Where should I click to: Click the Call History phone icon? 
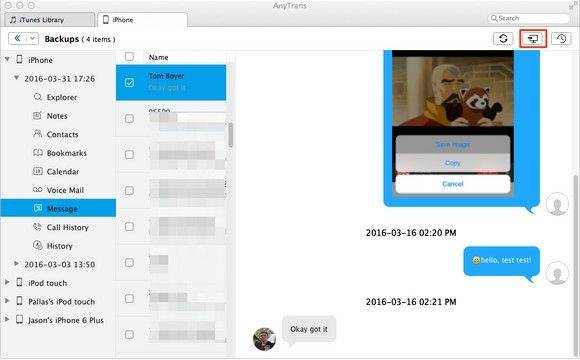pyautogui.click(x=37, y=227)
